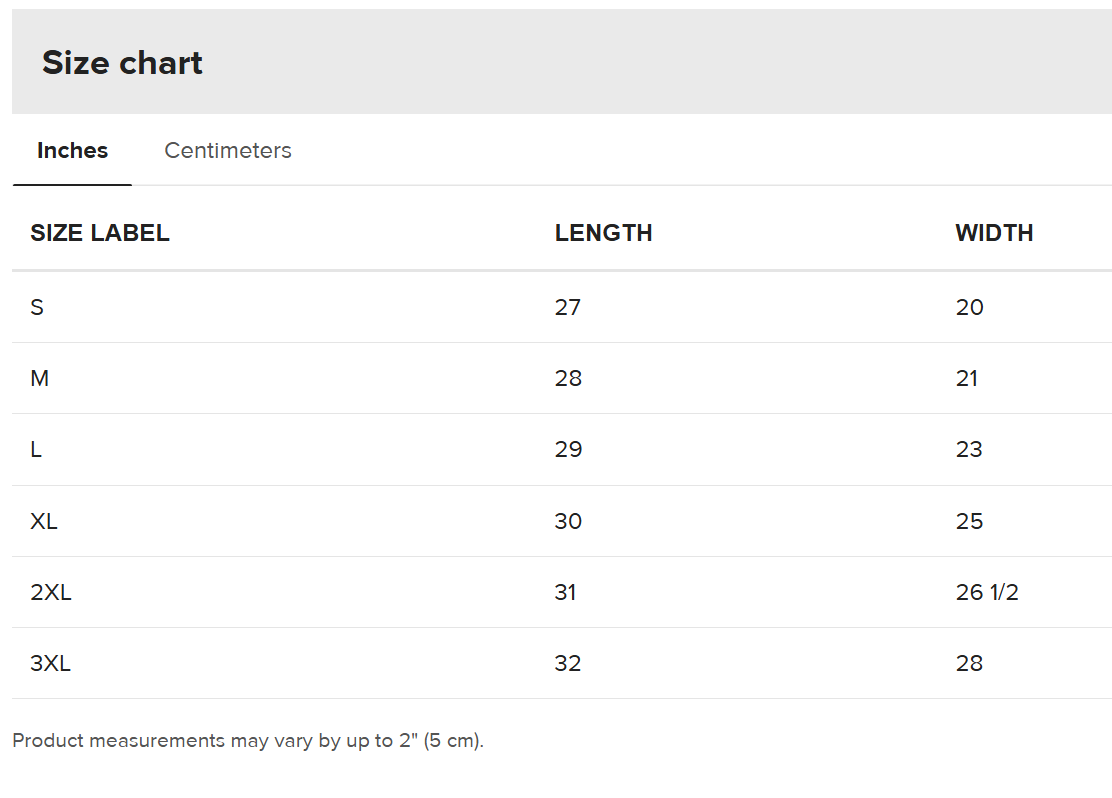Select the S size label row
The image size is (1112, 798).
[x=37, y=307]
